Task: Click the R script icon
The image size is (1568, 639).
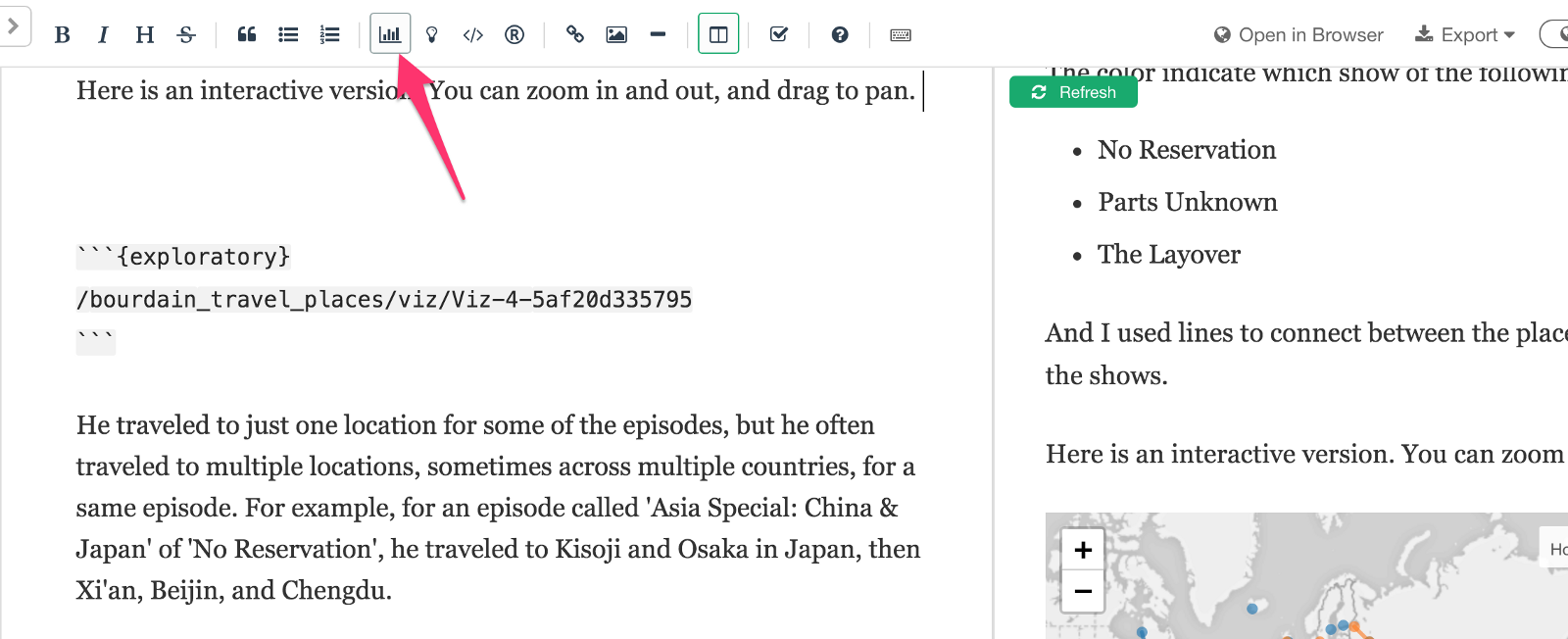Action: click(x=514, y=35)
